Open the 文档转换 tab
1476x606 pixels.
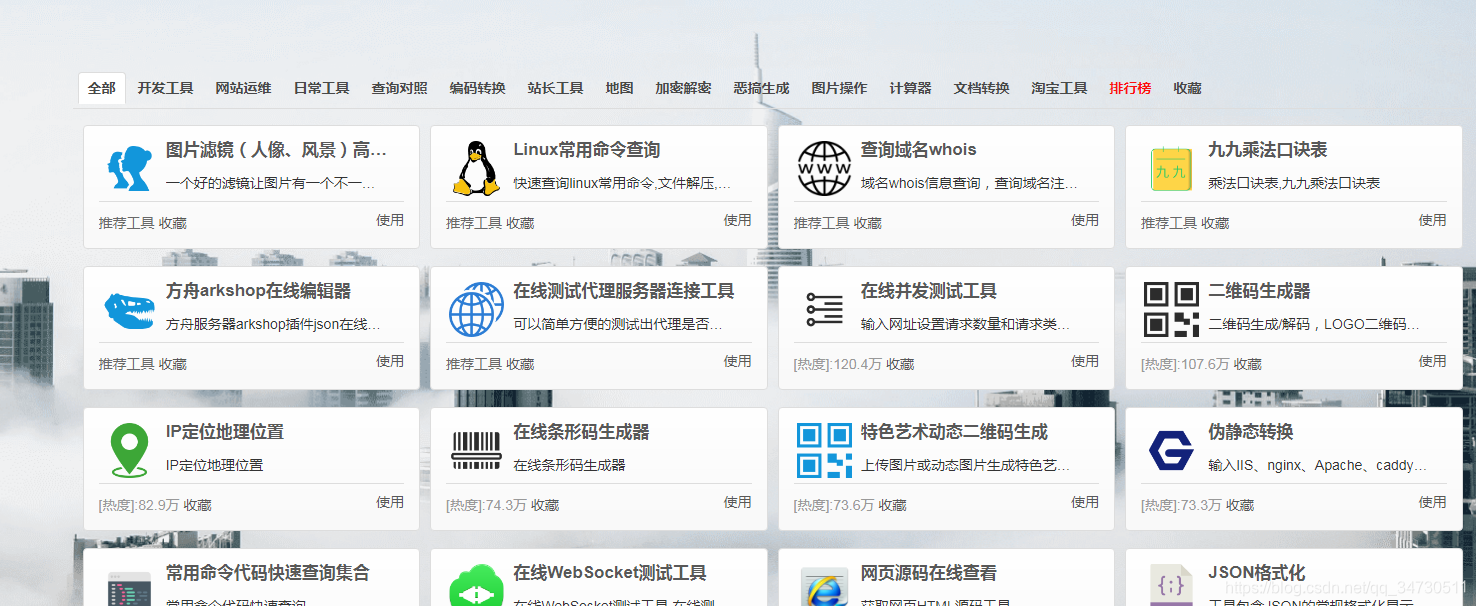(x=982, y=88)
